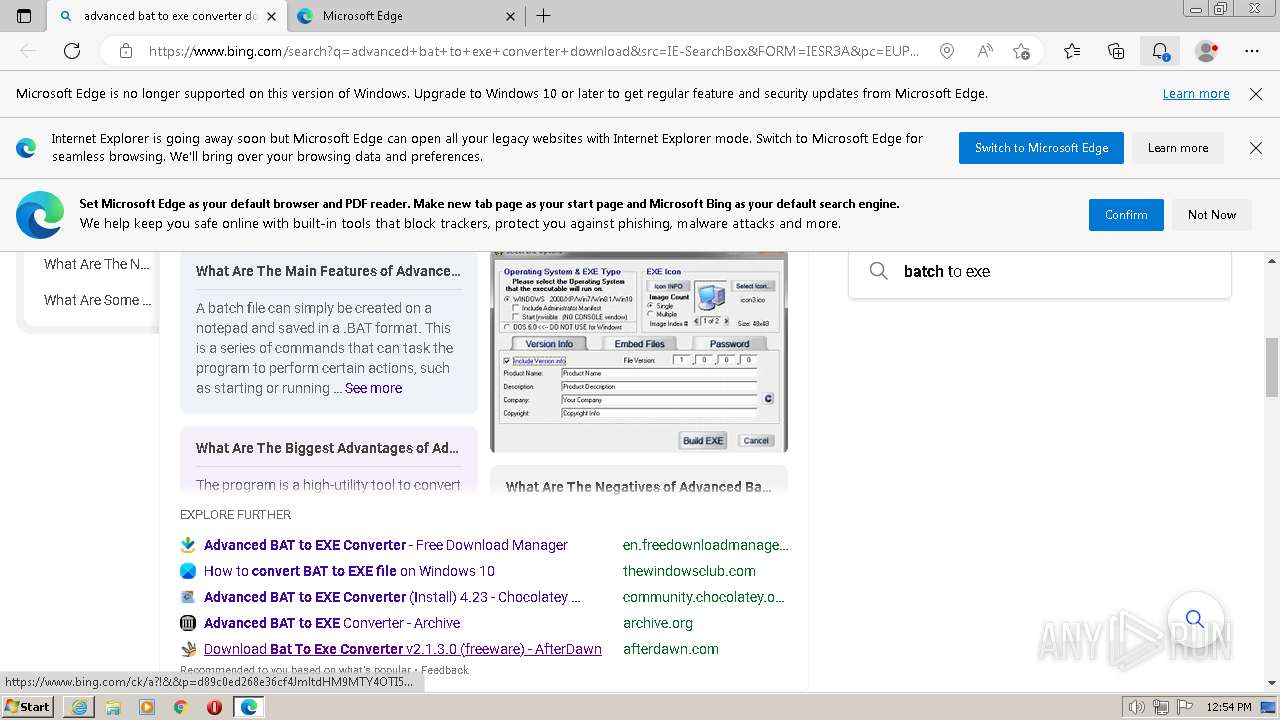Expand 'What Are The Biggest Advantages' card
Image resolution: width=1280 pixels, height=720 pixels.
coord(328,448)
